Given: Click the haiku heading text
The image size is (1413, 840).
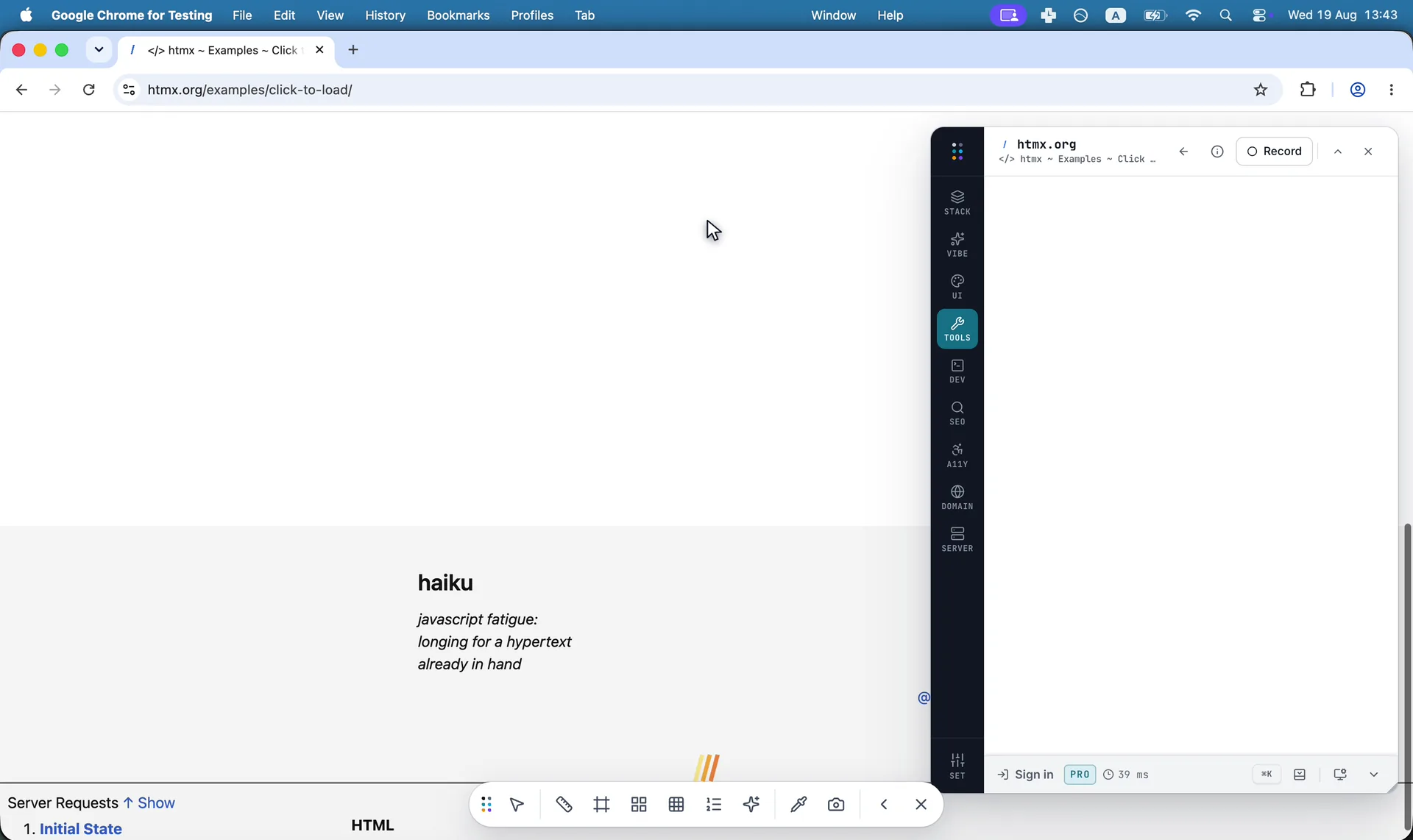Looking at the screenshot, I should click(445, 583).
